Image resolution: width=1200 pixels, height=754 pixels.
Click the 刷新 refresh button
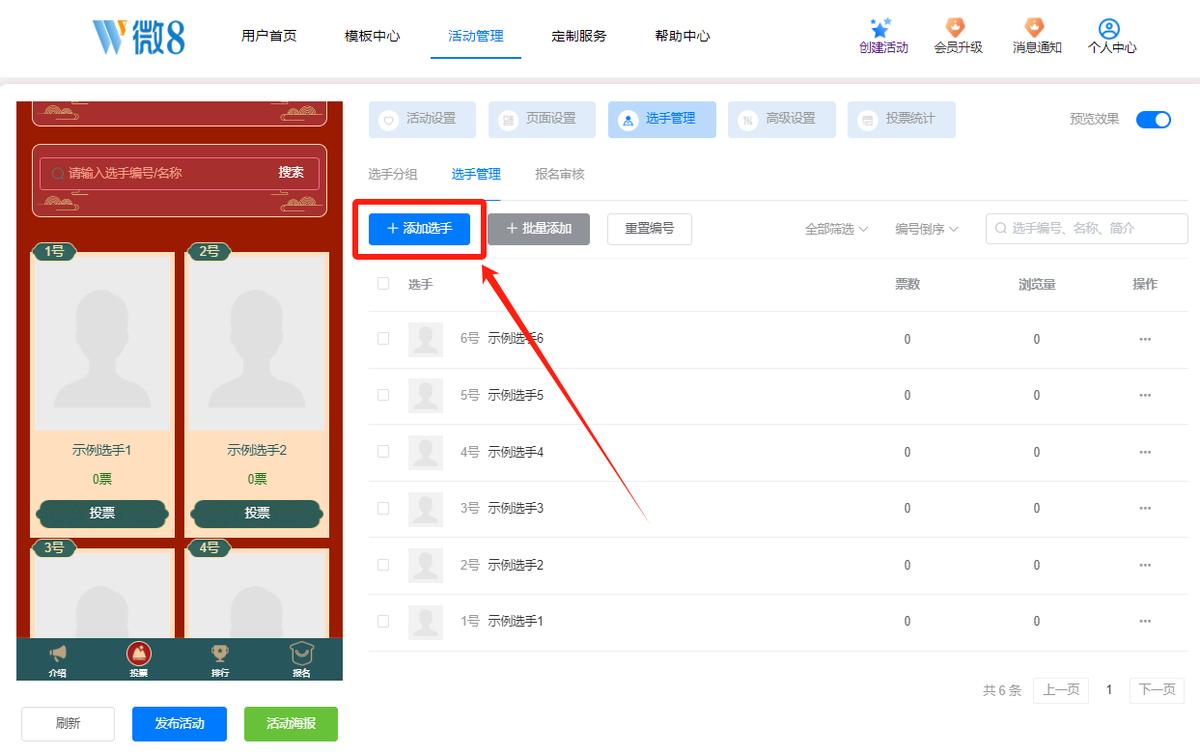68,724
